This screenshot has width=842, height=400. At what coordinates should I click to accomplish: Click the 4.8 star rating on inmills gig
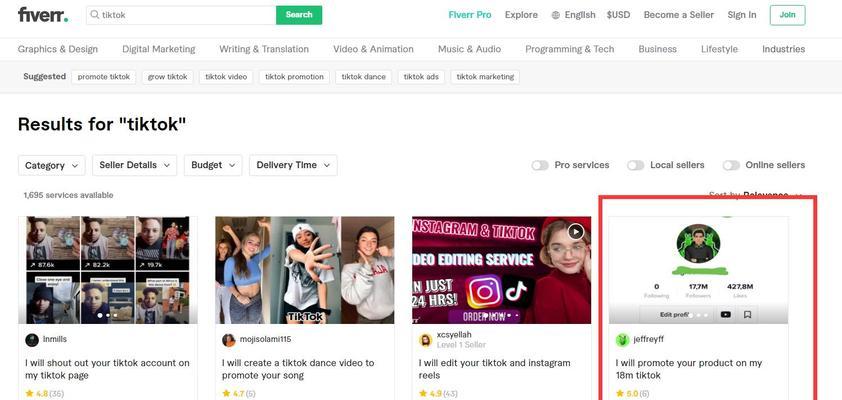coord(45,394)
